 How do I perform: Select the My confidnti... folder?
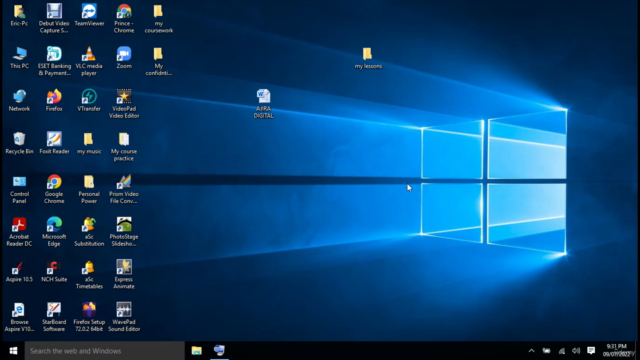coord(158,61)
